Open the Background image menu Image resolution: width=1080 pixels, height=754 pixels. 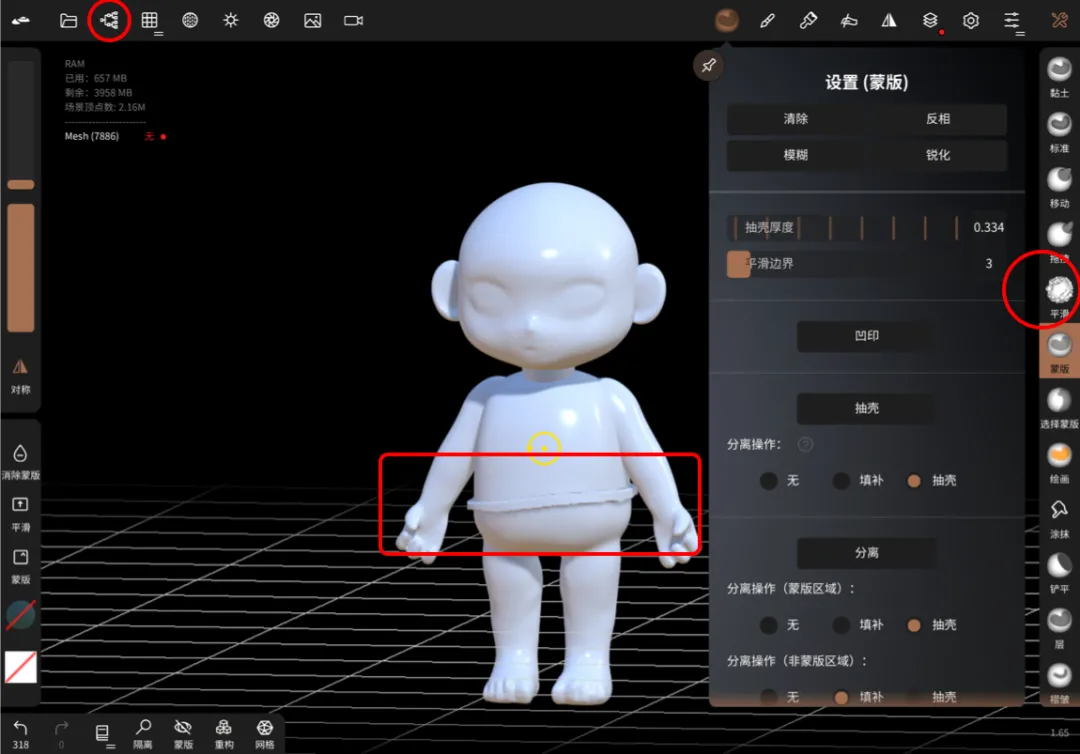click(313, 21)
